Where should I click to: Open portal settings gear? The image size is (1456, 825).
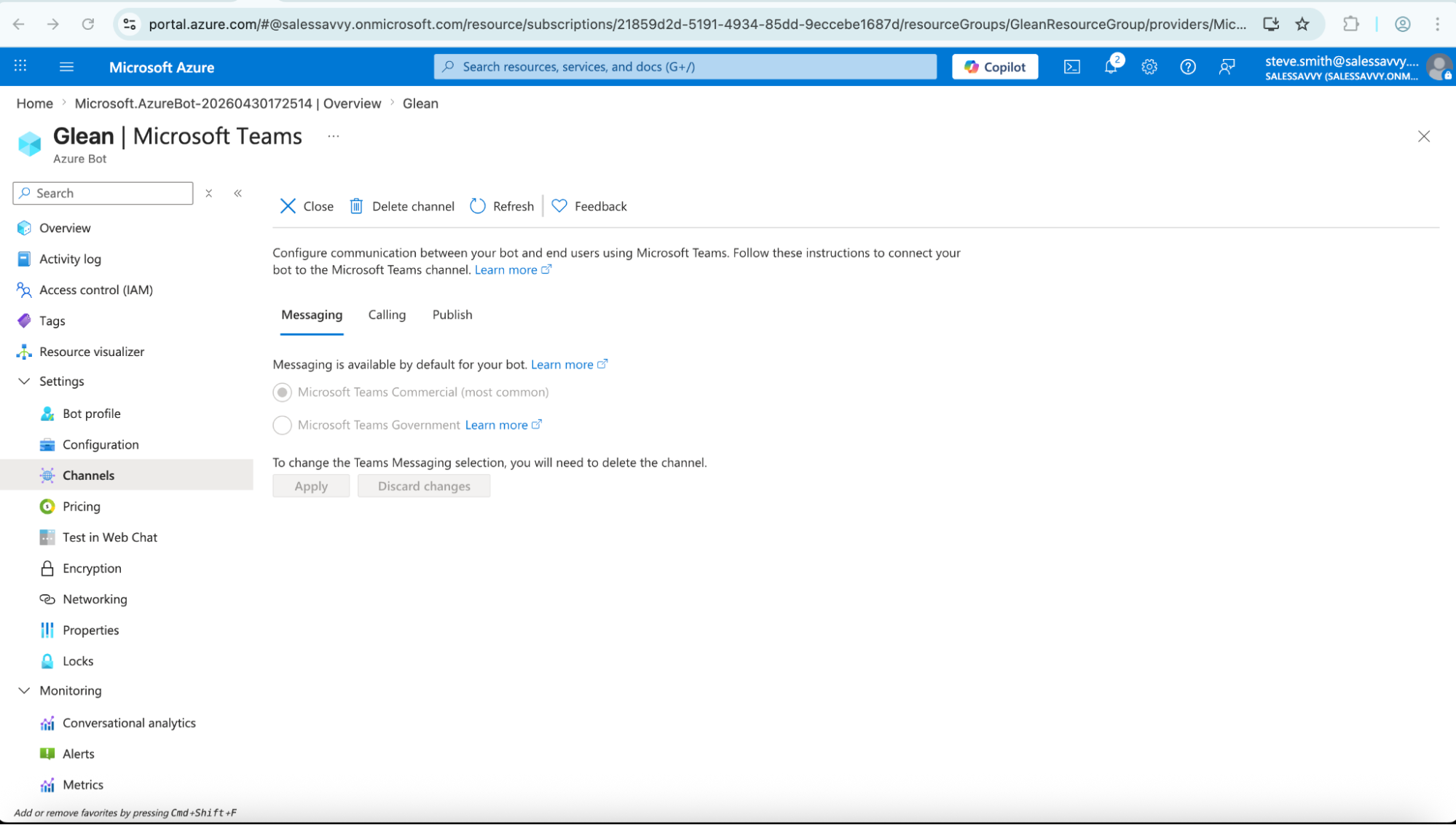(x=1149, y=66)
